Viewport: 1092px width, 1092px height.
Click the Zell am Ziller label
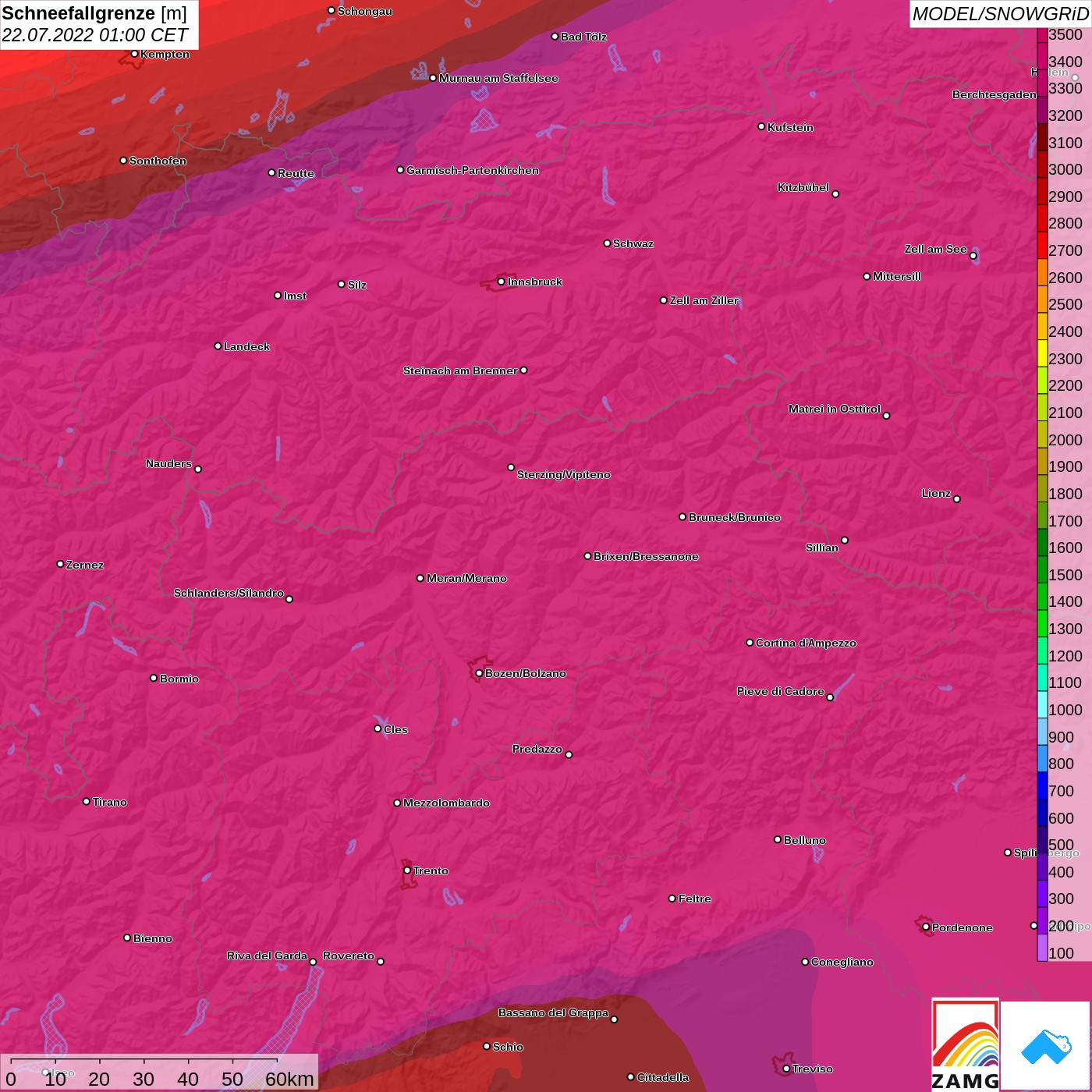pyautogui.click(x=704, y=300)
